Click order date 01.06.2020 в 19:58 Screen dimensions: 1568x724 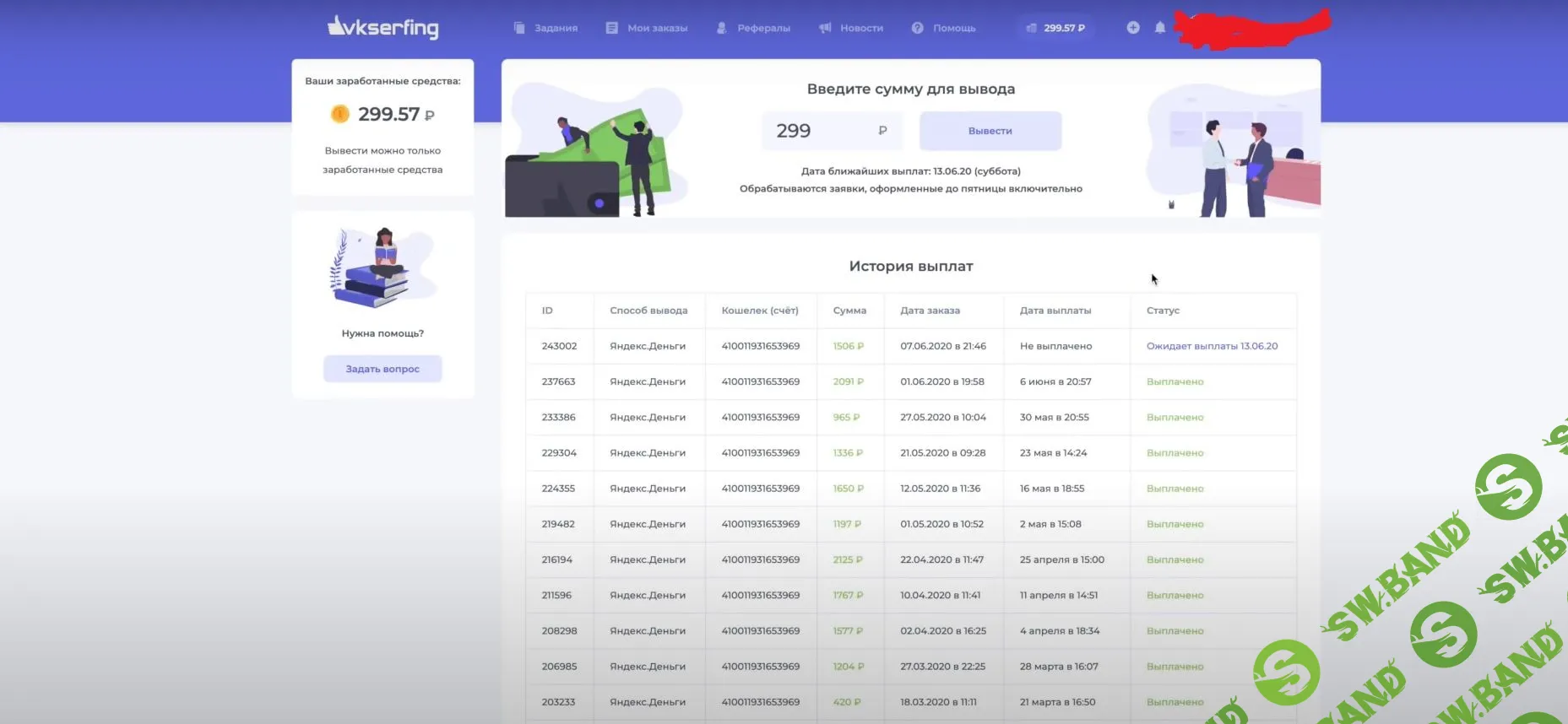[x=941, y=381]
